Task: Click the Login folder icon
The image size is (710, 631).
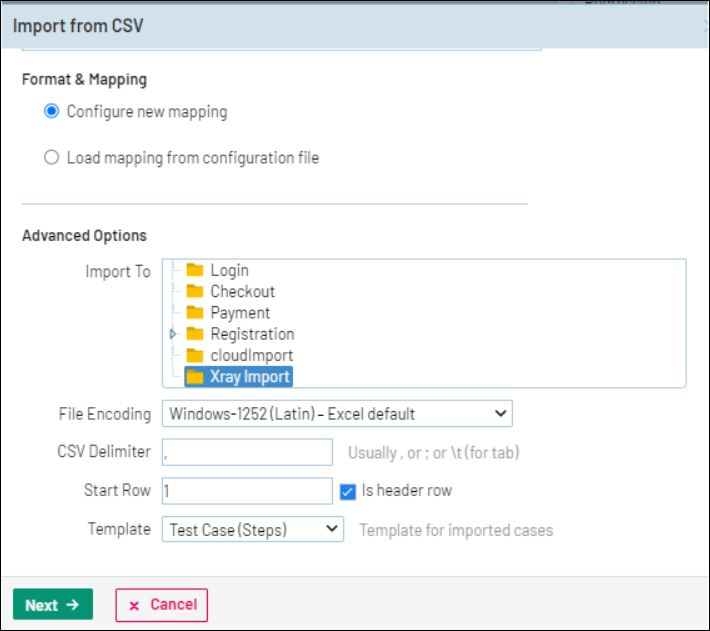Action: 194,270
